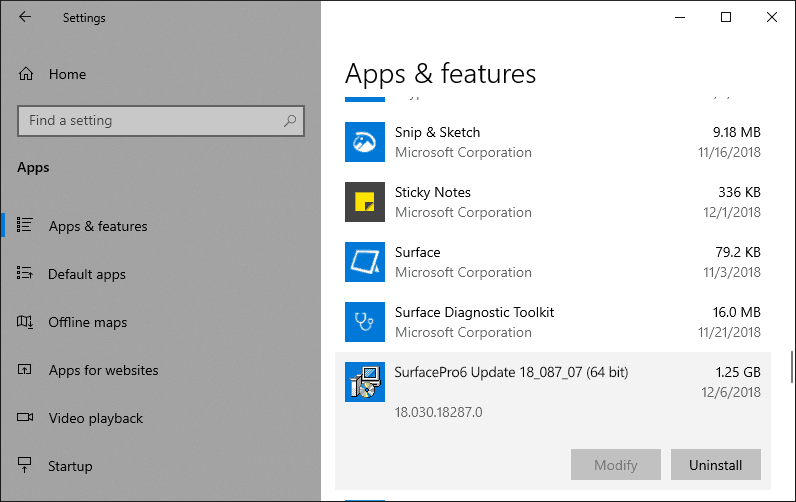The image size is (796, 502).
Task: Click the Video playback camera icon
Action: pos(25,417)
